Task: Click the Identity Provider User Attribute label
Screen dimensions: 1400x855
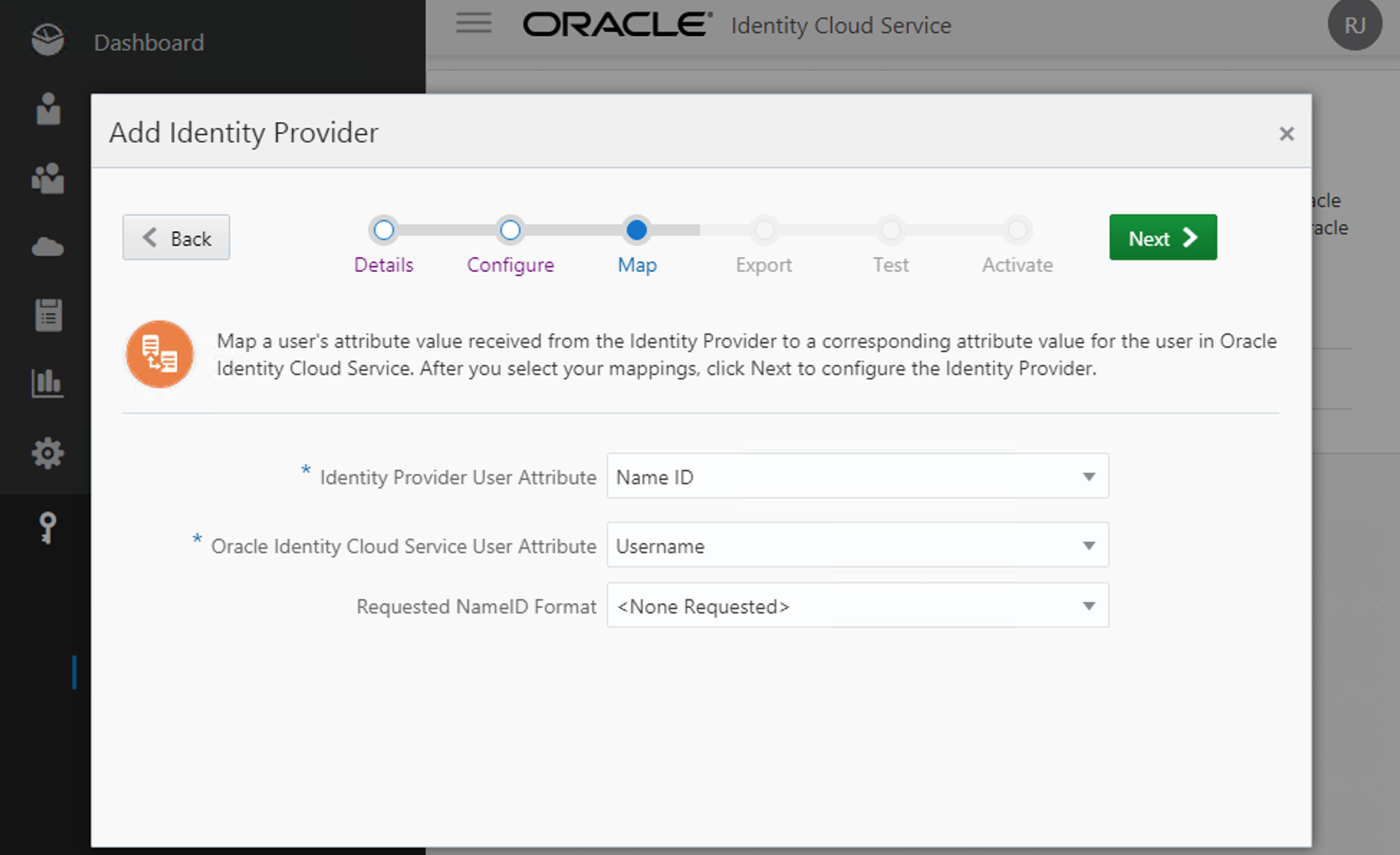Action: click(458, 477)
